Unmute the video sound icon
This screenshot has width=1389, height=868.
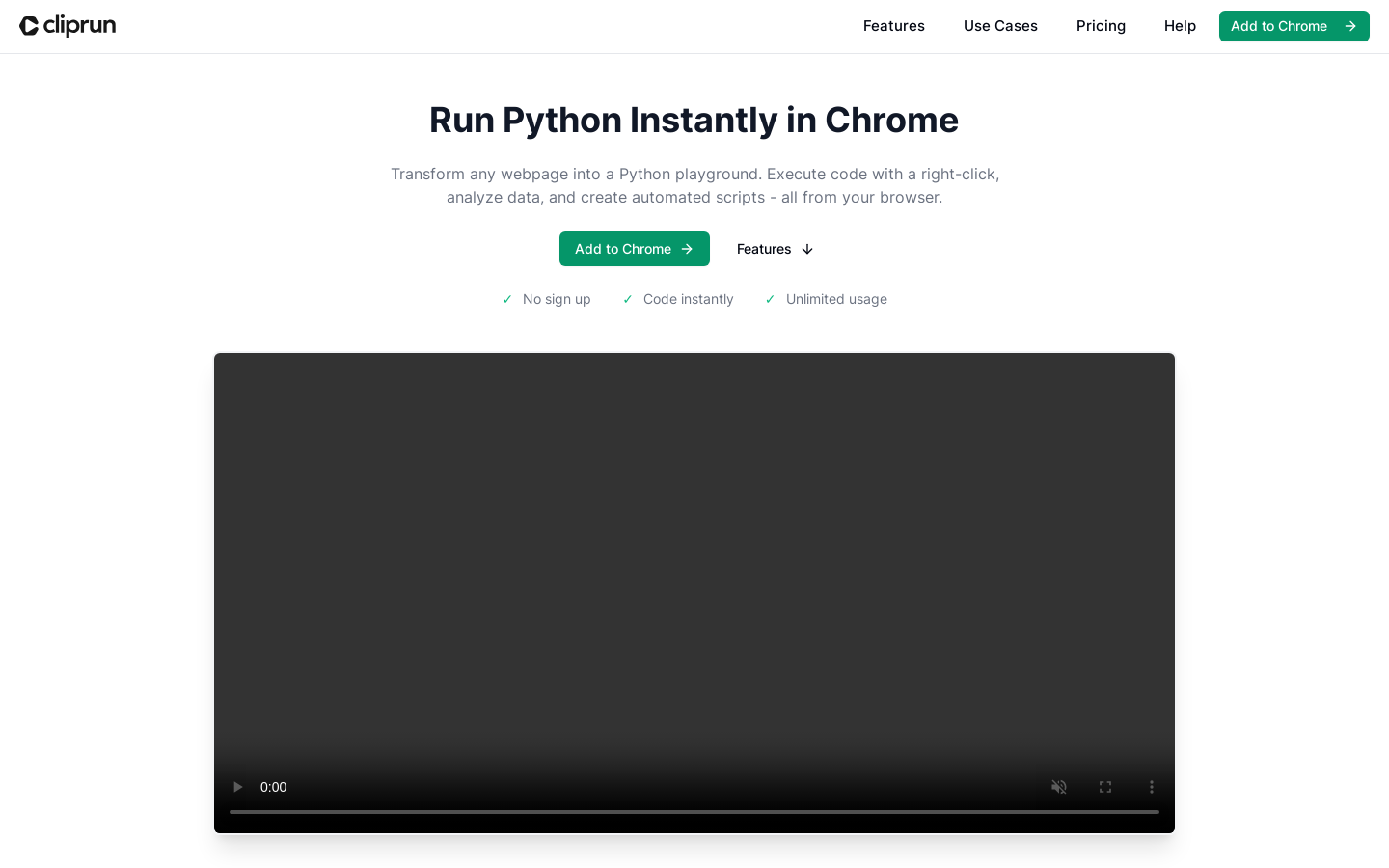[1058, 787]
